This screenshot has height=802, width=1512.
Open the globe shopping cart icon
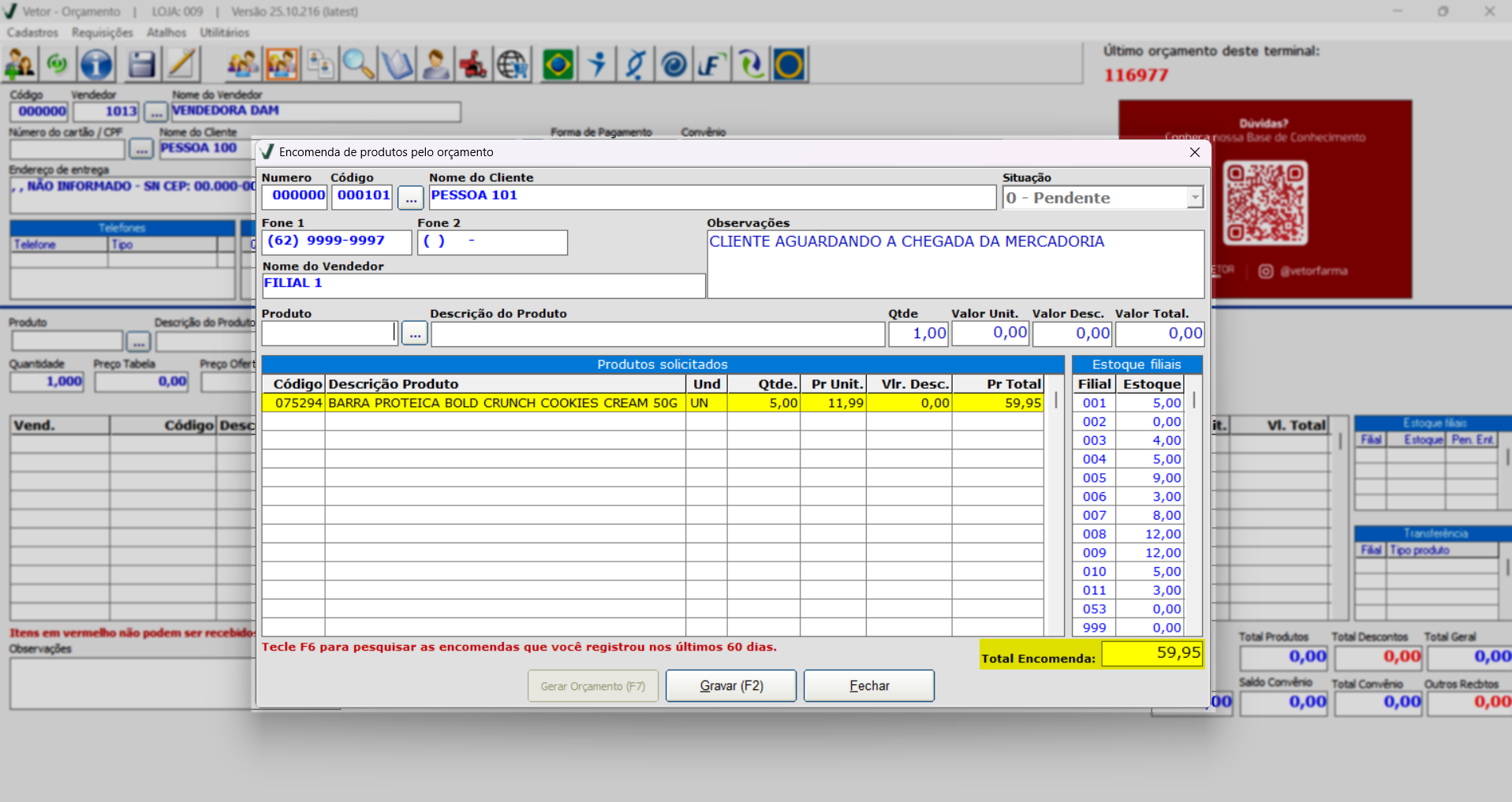pyautogui.click(x=513, y=65)
